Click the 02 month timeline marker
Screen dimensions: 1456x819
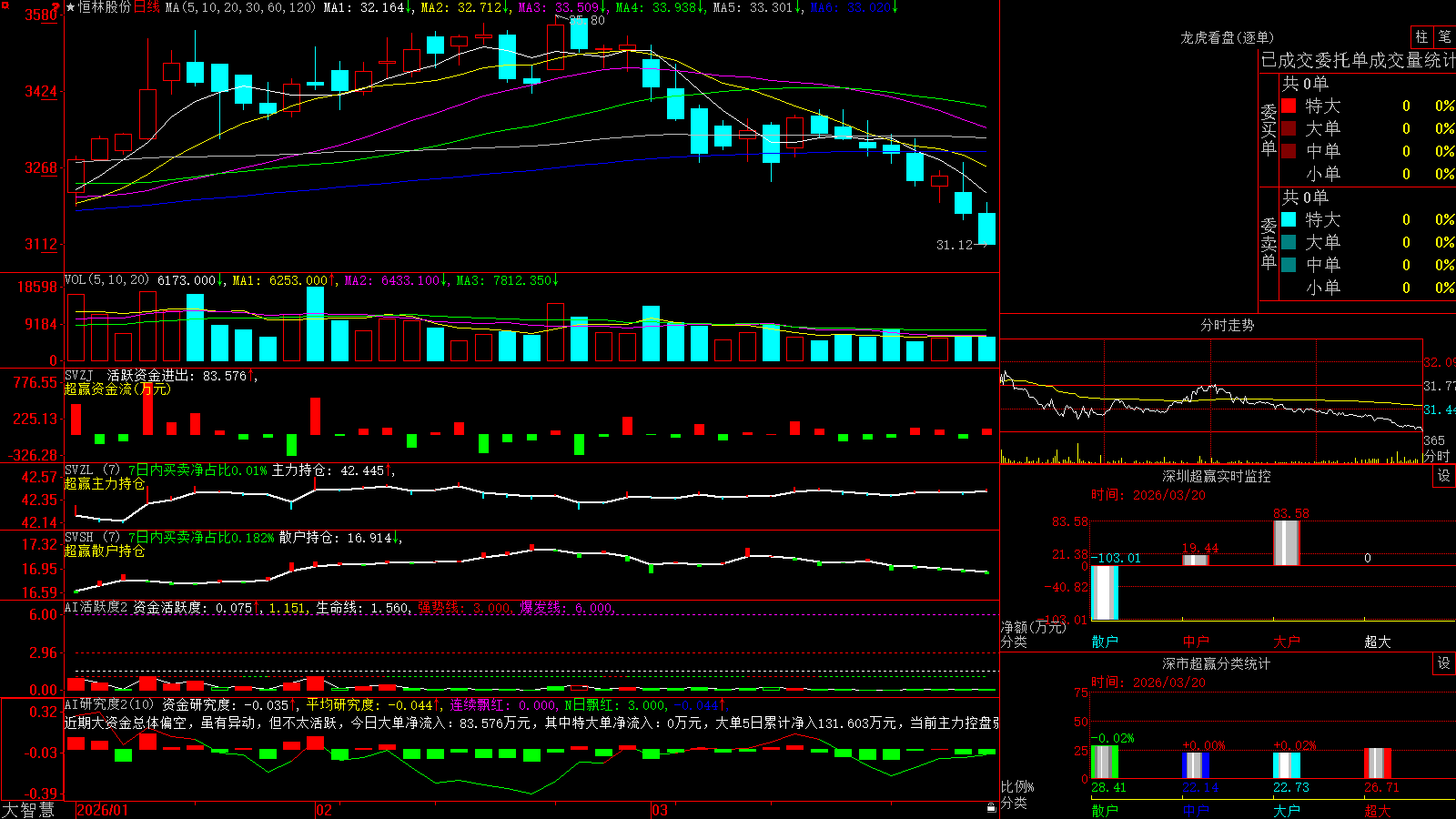click(324, 810)
